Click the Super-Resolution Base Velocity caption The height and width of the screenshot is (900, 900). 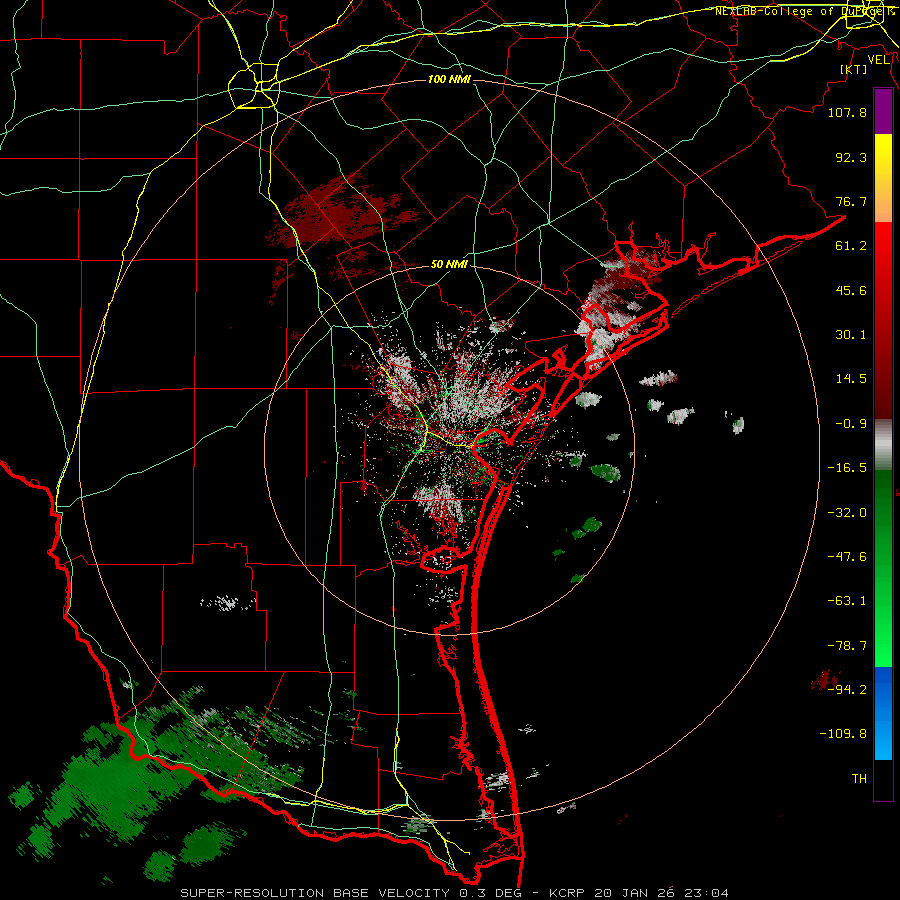455,893
